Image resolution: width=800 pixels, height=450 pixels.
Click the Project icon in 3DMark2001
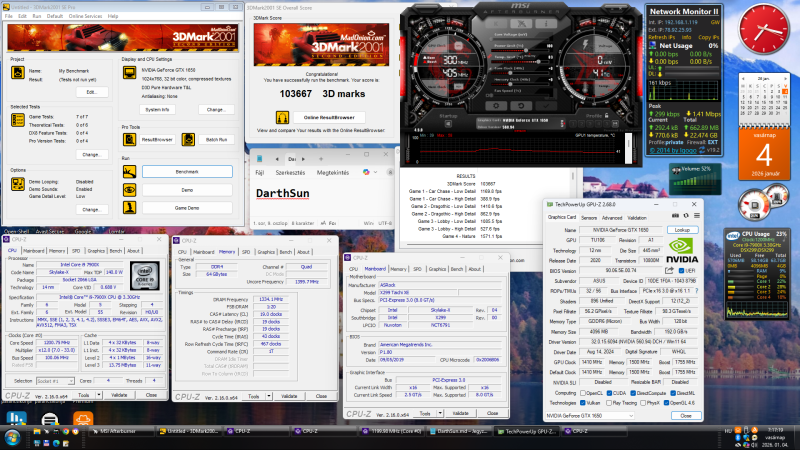tap(18, 72)
